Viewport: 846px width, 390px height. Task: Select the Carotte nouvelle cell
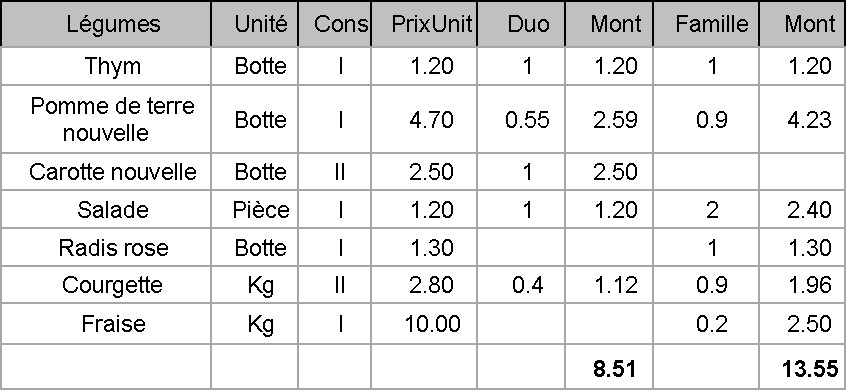pos(106,172)
